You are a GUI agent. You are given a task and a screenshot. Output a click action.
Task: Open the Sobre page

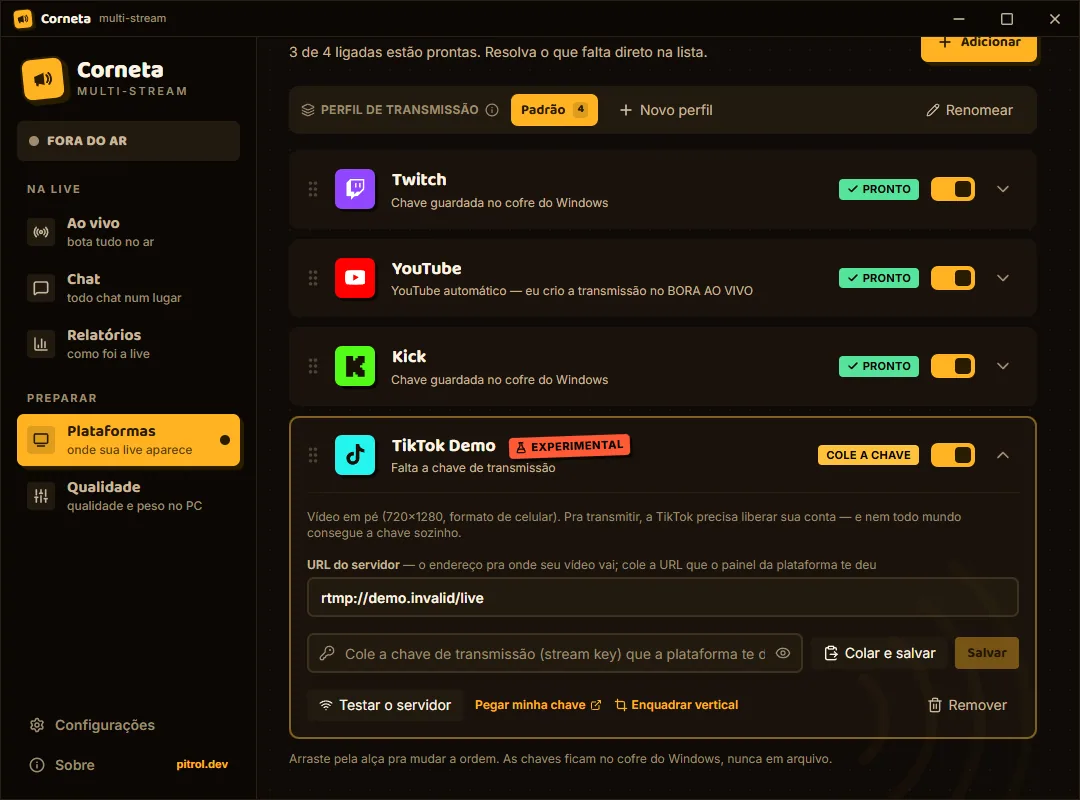point(62,765)
